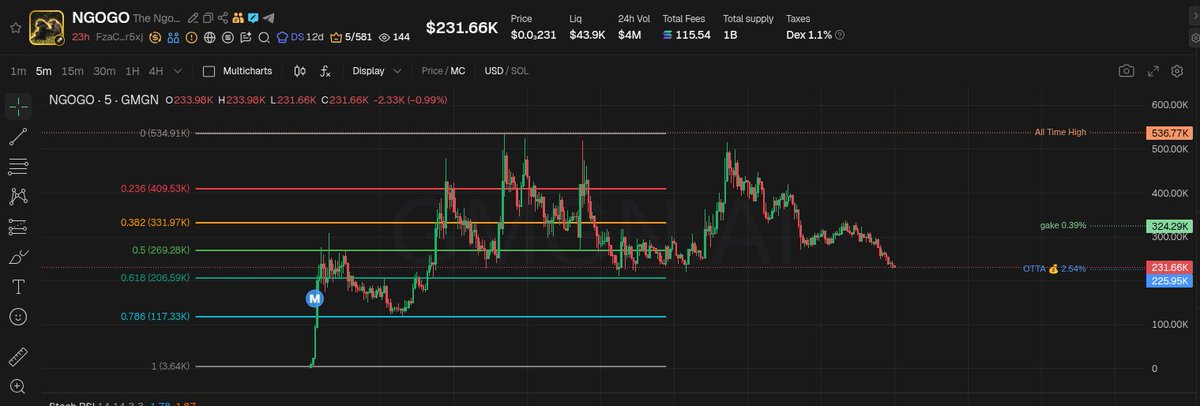Select the ruler measure tool
The height and width of the screenshot is (406, 1200).
point(18,357)
